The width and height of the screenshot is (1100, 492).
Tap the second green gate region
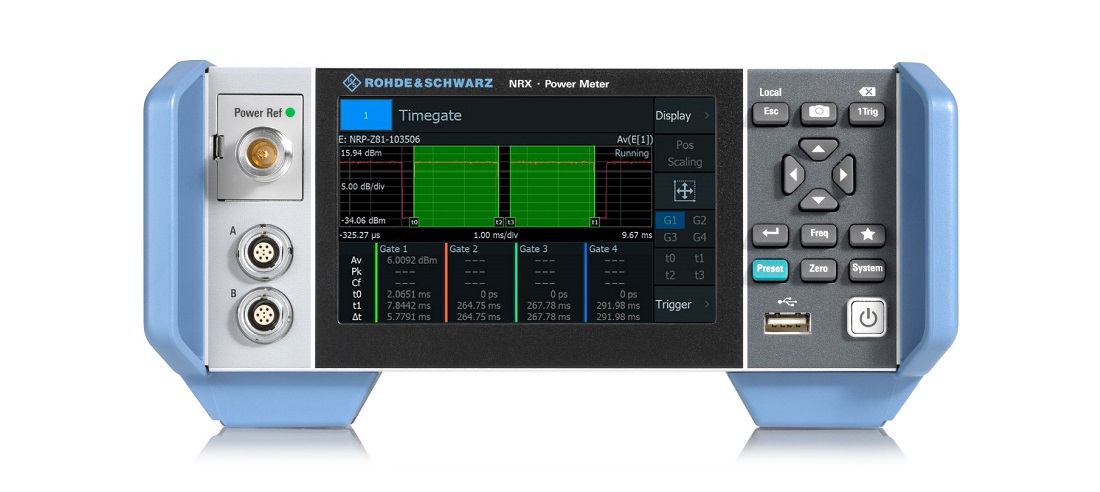553,186
